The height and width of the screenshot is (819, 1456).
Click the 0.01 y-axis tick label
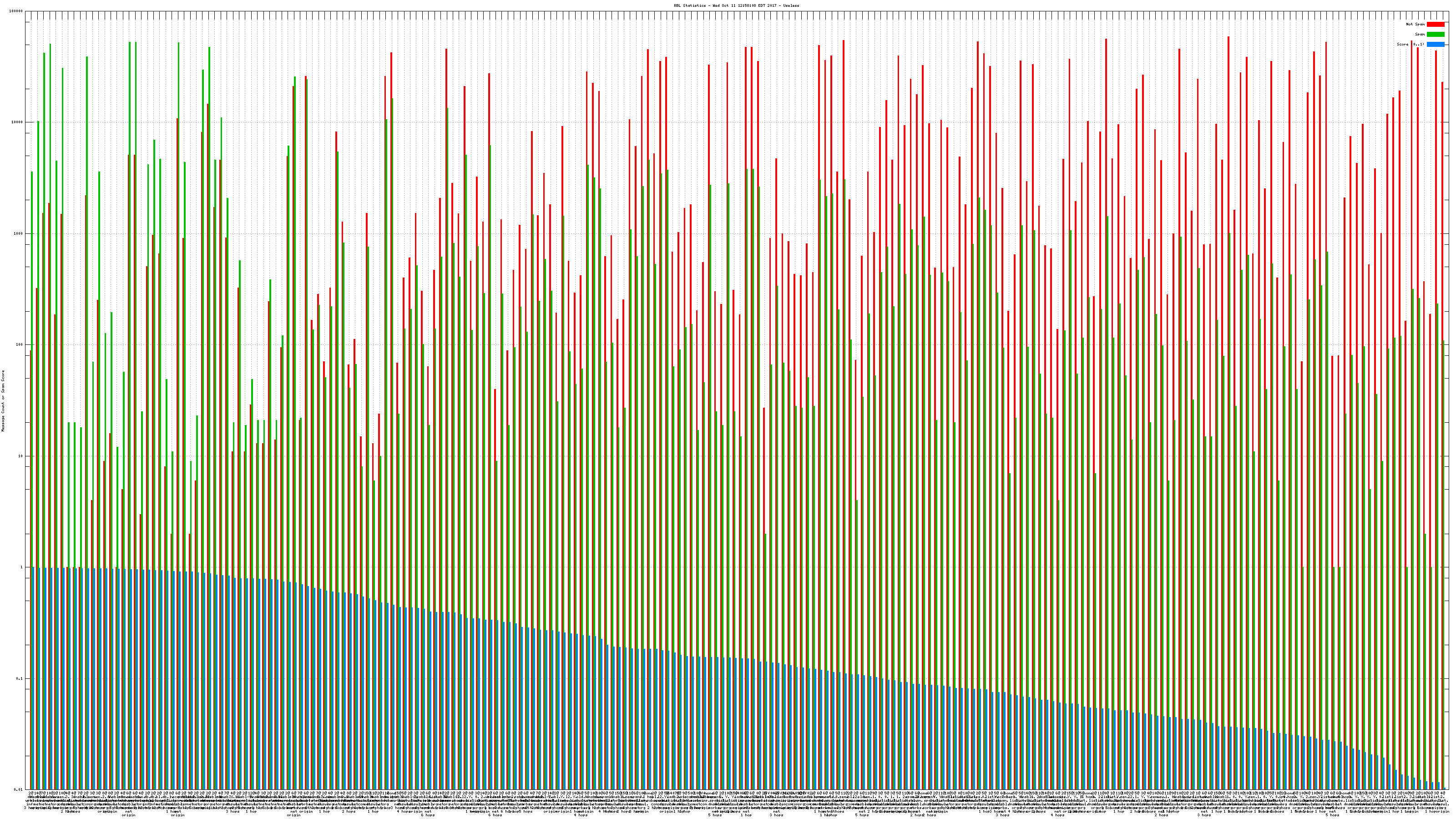[x=19, y=789]
